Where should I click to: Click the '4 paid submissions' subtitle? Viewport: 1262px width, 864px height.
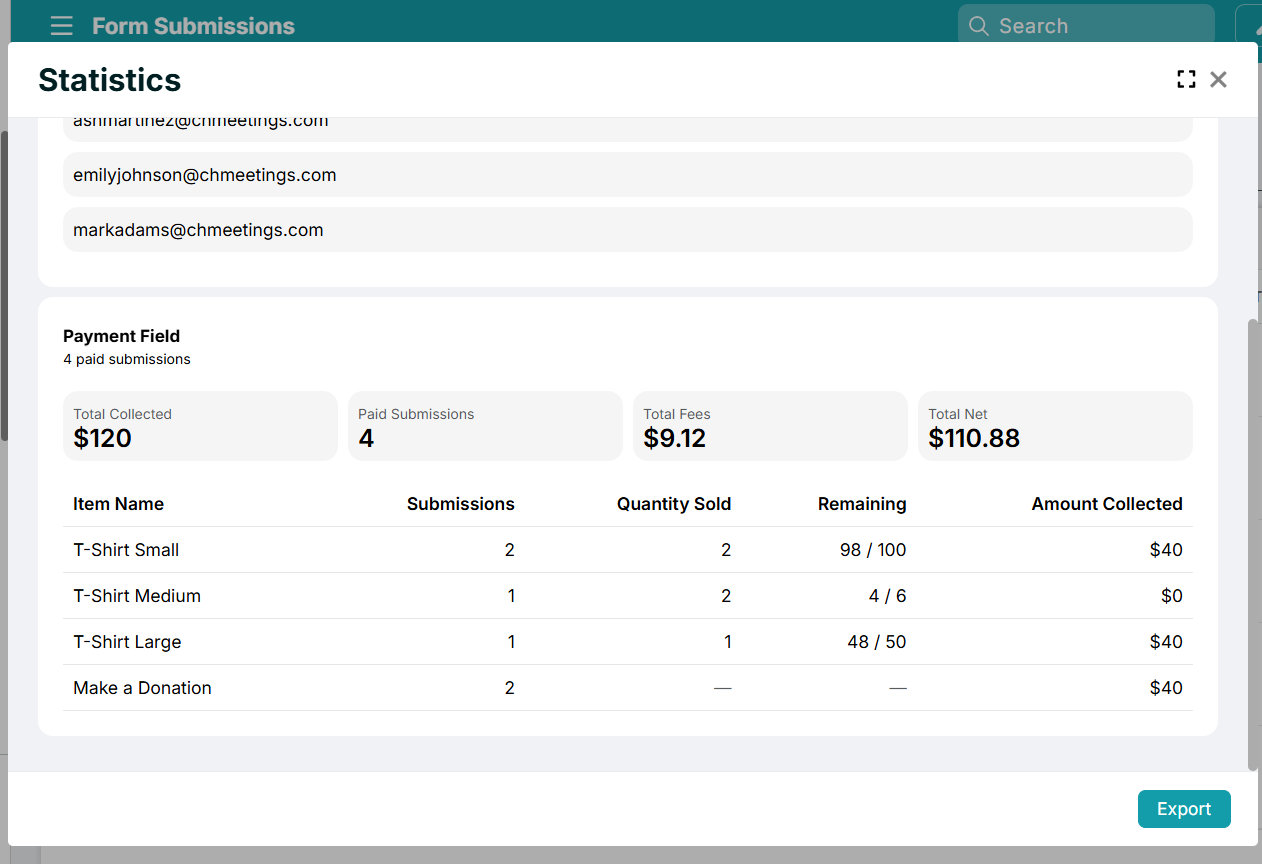coord(127,359)
